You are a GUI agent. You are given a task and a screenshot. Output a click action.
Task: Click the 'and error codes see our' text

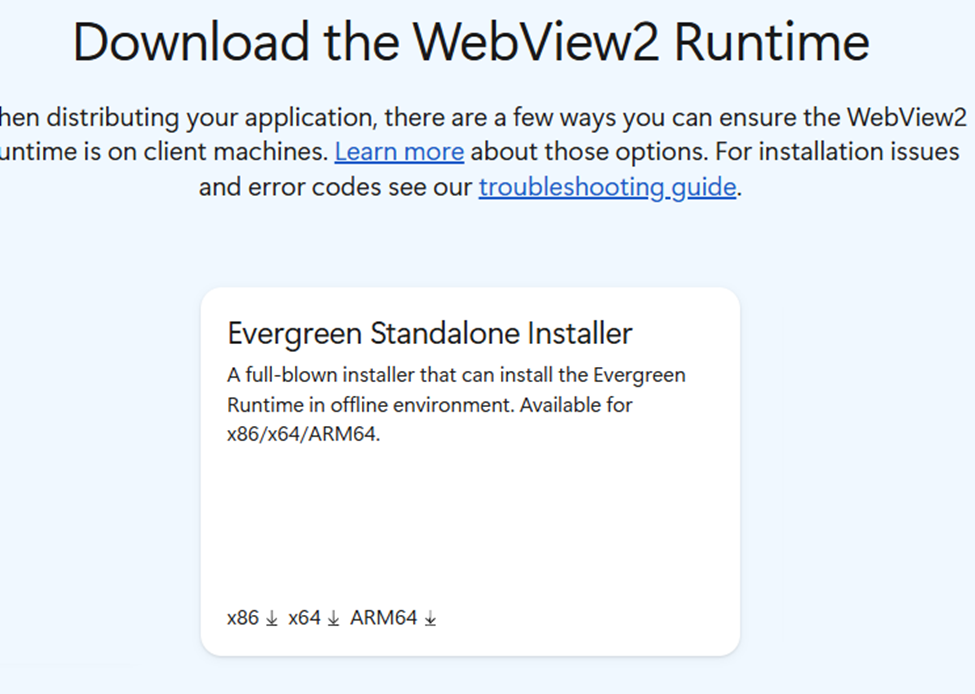point(336,187)
